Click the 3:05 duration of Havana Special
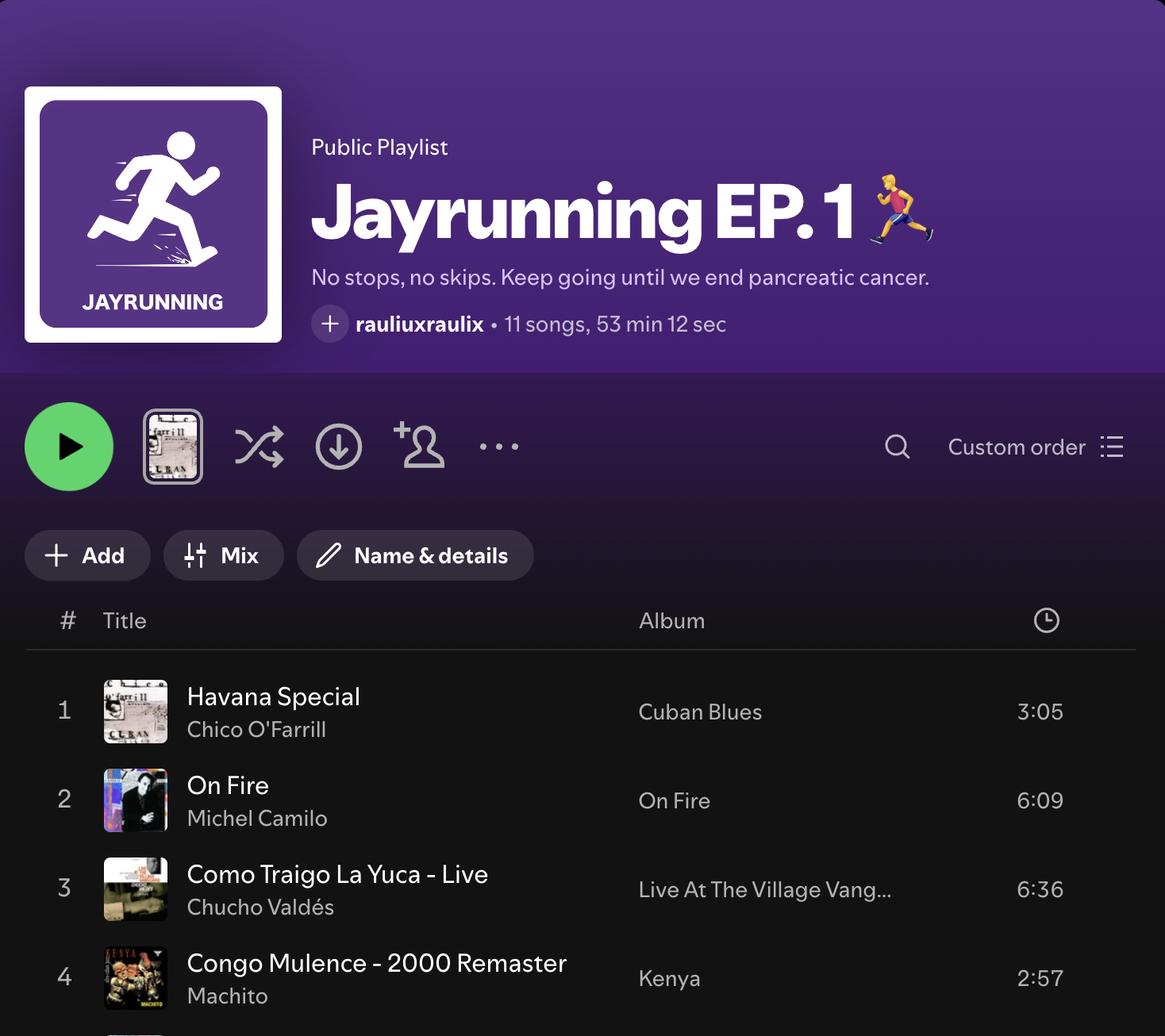 point(1040,712)
